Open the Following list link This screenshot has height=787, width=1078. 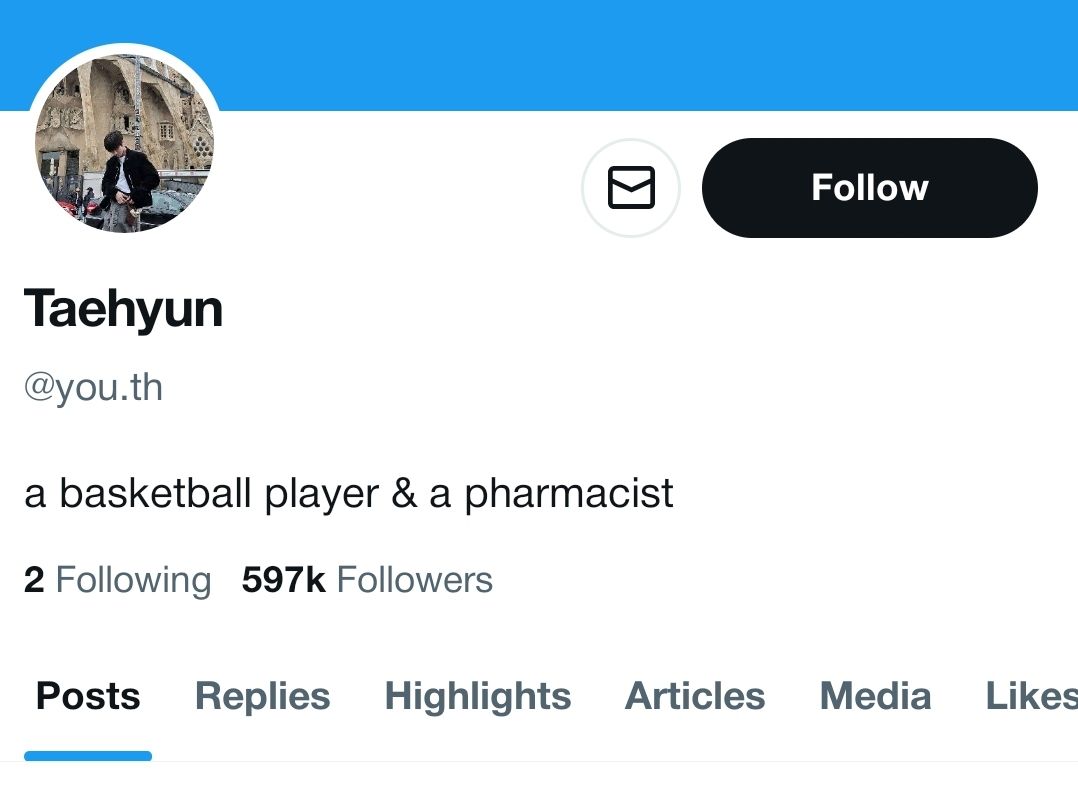click(133, 580)
